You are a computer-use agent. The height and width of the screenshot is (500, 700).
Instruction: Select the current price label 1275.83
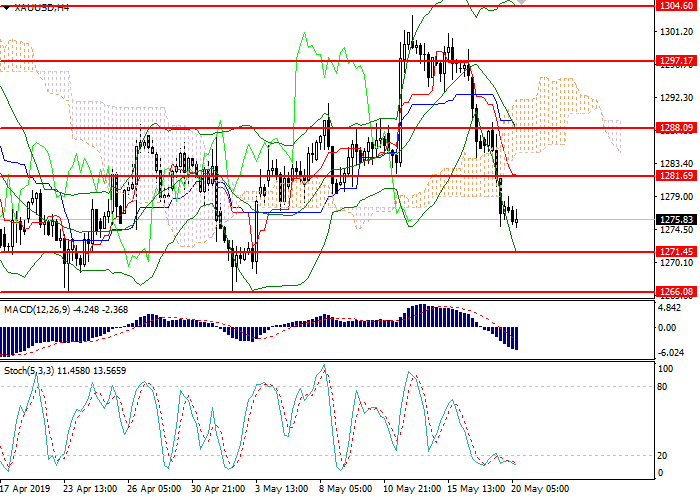pos(677,219)
